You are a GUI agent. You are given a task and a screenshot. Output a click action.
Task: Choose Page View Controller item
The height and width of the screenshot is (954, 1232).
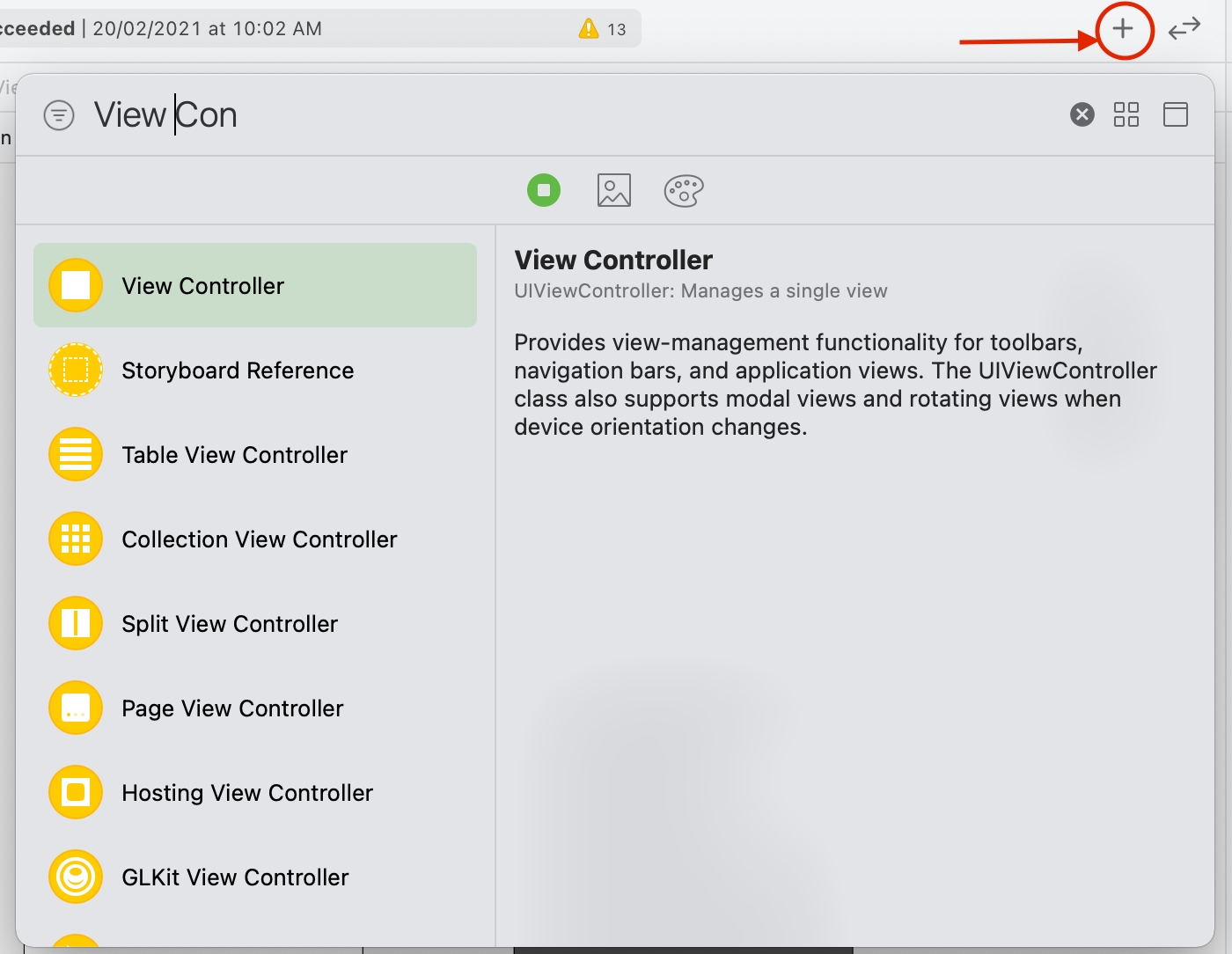click(232, 708)
